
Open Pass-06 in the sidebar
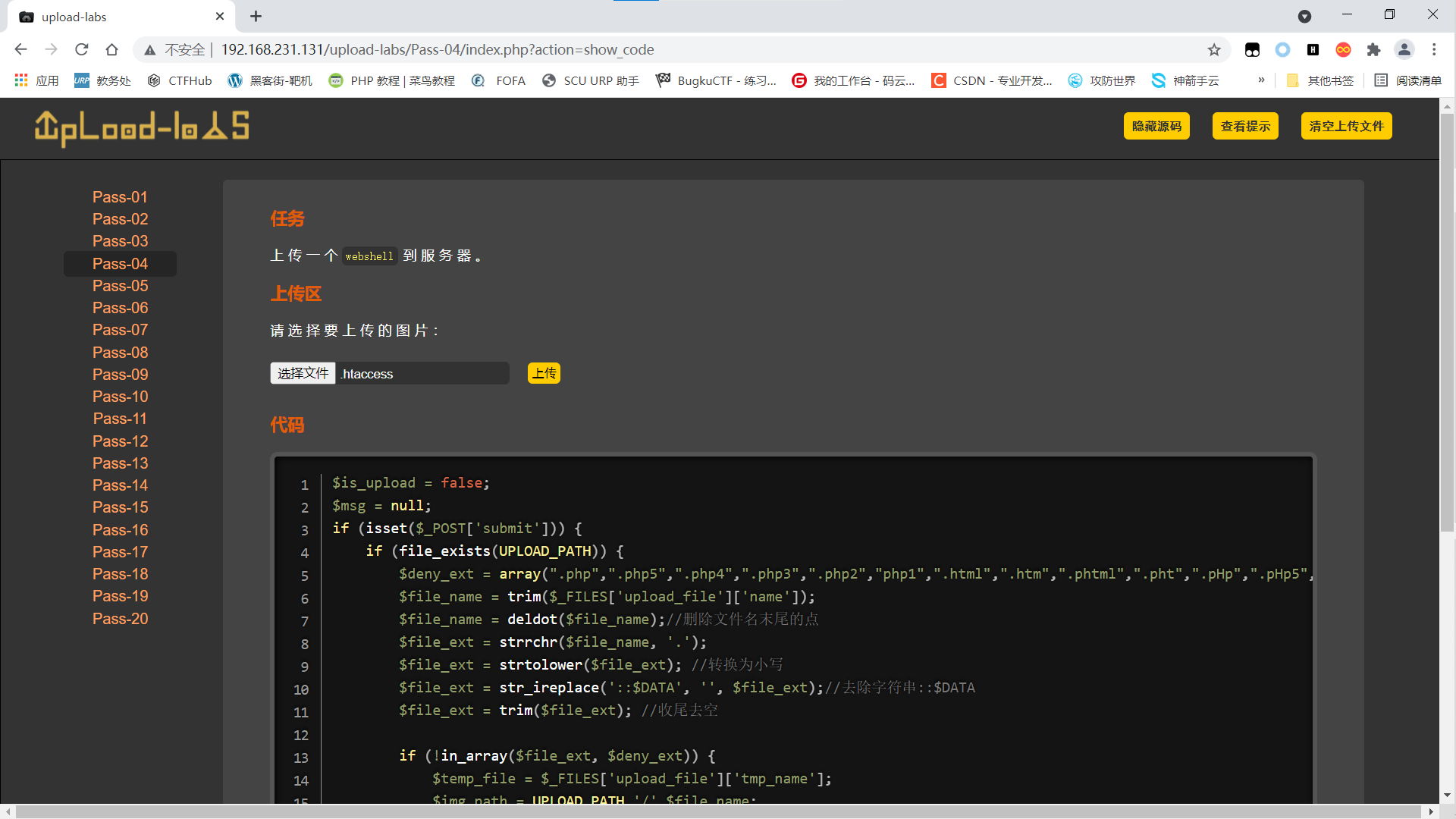[x=120, y=308]
